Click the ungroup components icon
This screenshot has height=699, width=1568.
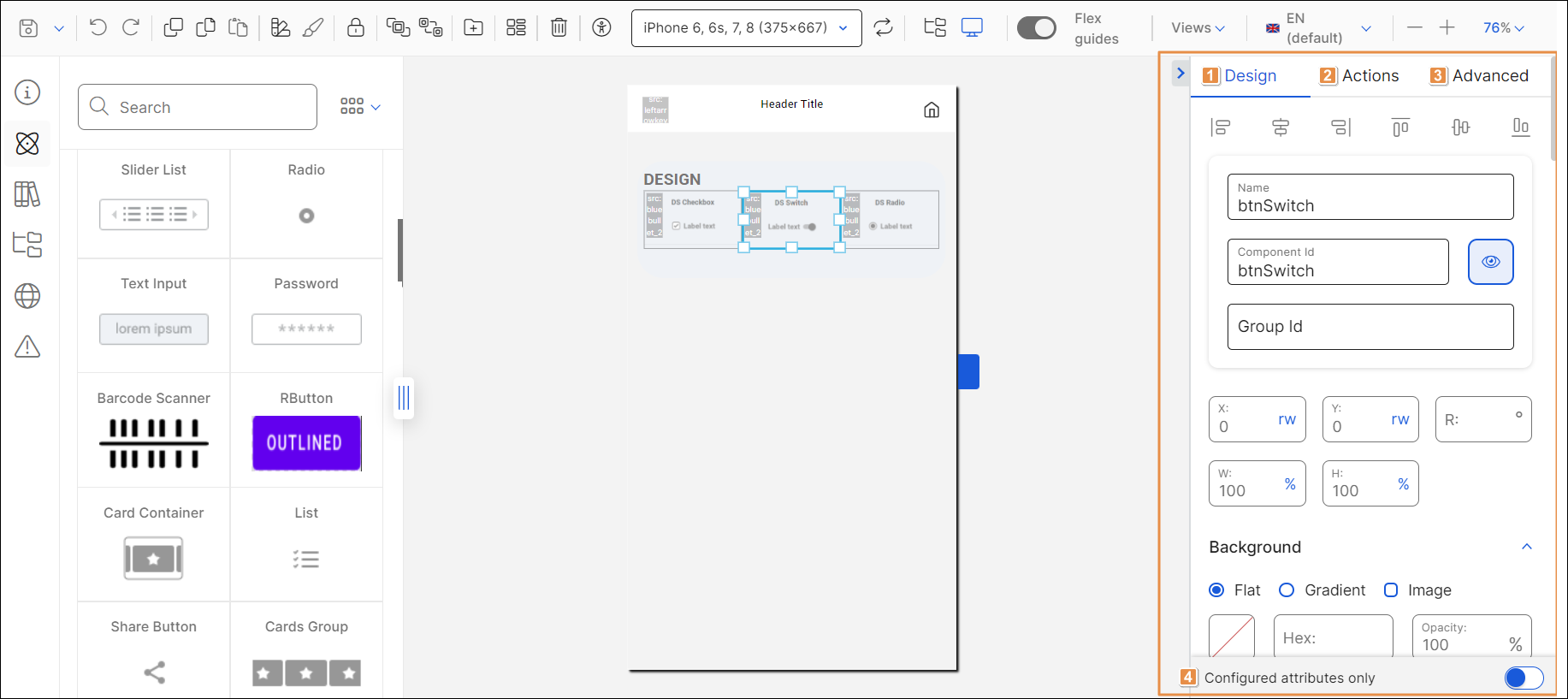coord(430,27)
